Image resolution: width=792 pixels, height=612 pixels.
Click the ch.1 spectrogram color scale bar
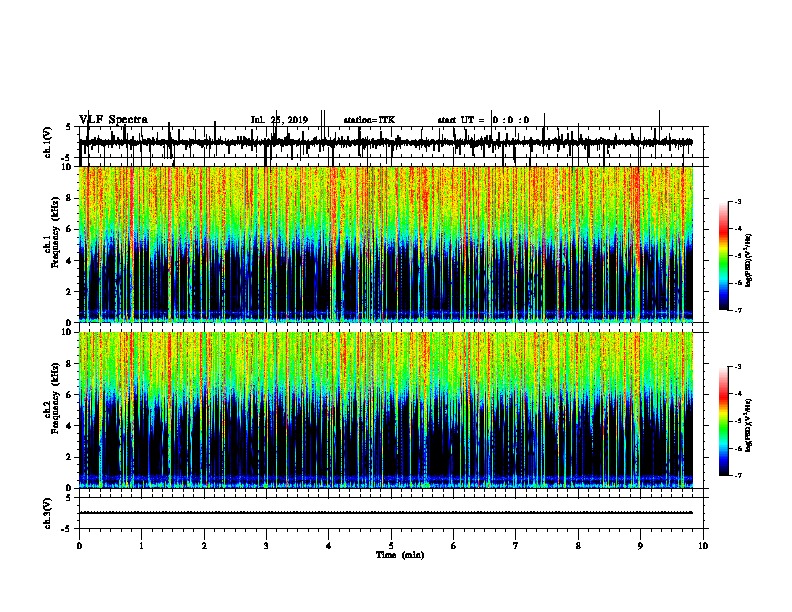point(723,256)
